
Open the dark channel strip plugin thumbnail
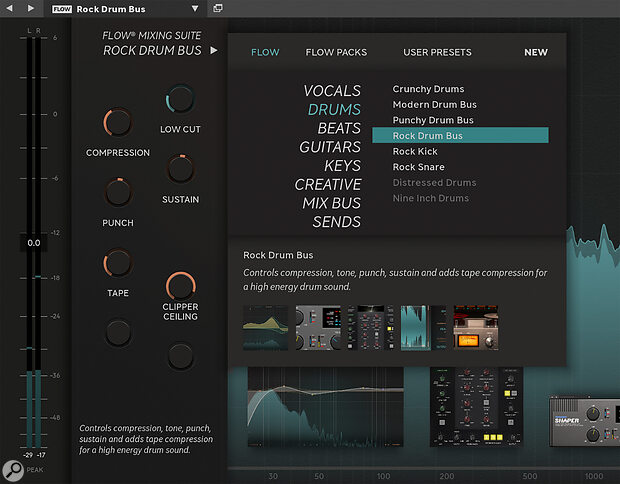pos(371,328)
